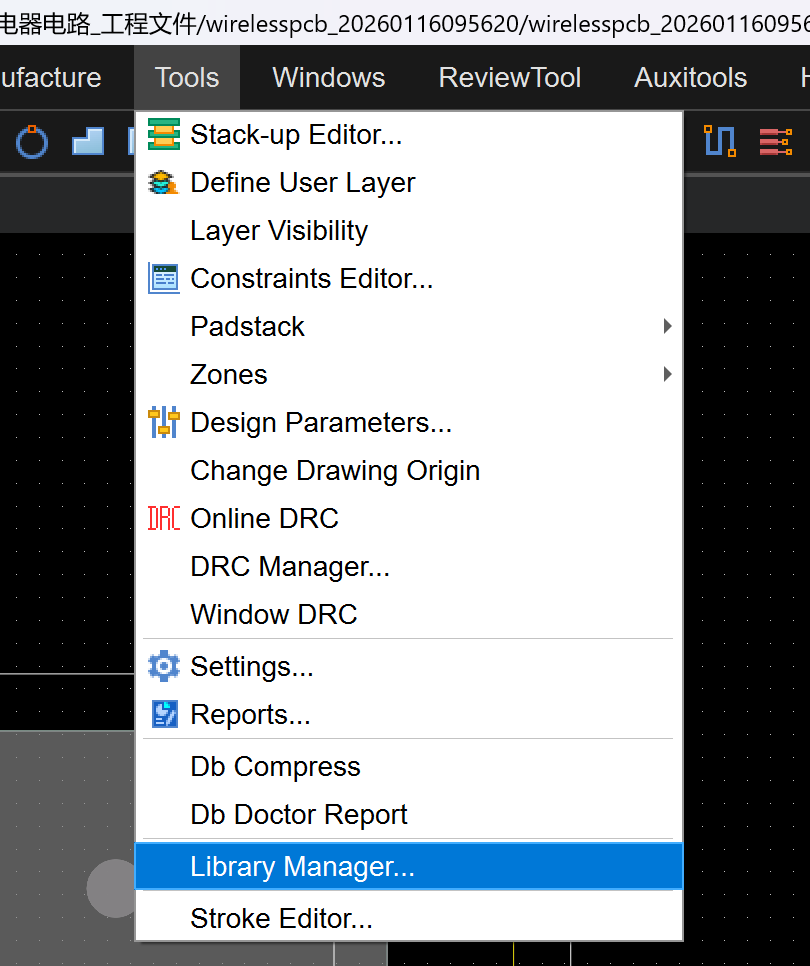
Task: Click the circle drawing tool icon
Action: pos(32,142)
